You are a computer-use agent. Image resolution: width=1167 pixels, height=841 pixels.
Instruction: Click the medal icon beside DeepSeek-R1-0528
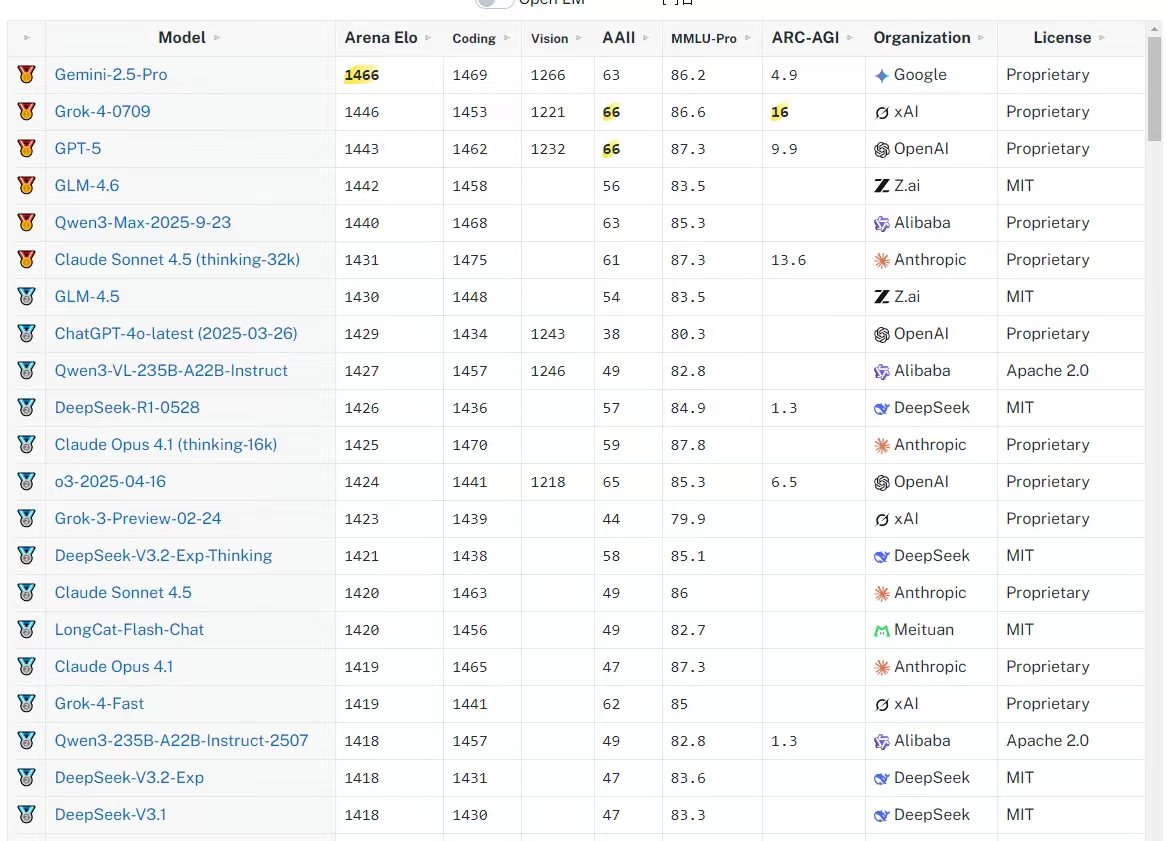(x=27, y=407)
